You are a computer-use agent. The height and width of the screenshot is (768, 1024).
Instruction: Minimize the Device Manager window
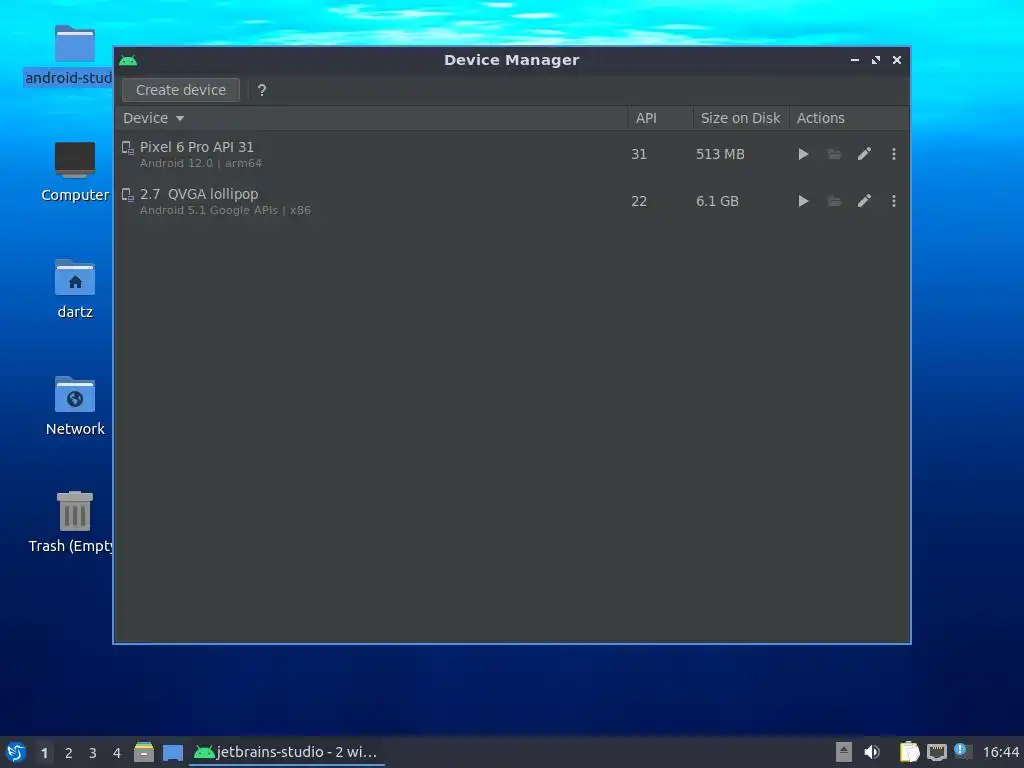855,60
